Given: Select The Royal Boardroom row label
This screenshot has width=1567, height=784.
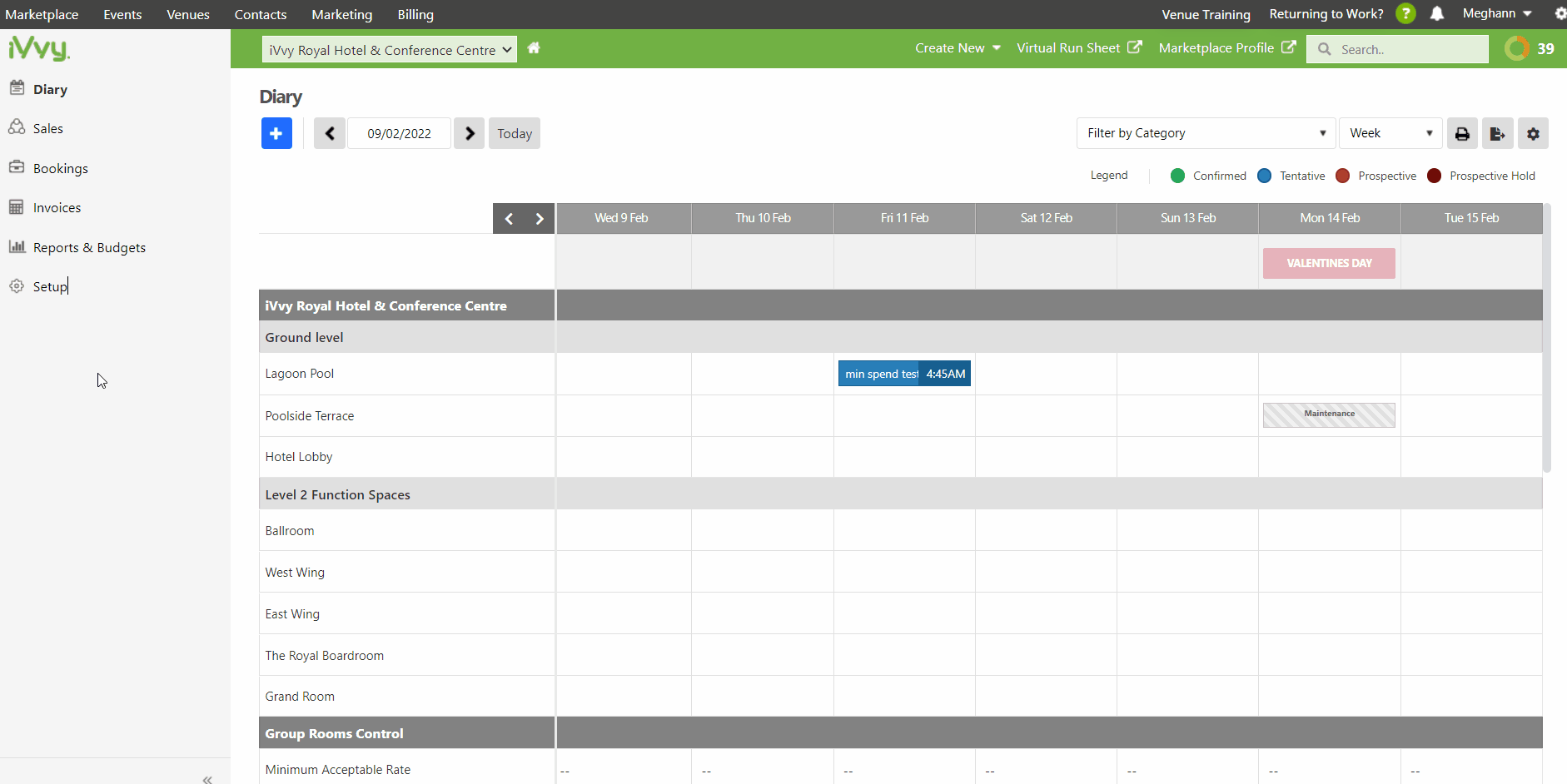Looking at the screenshot, I should (325, 656).
